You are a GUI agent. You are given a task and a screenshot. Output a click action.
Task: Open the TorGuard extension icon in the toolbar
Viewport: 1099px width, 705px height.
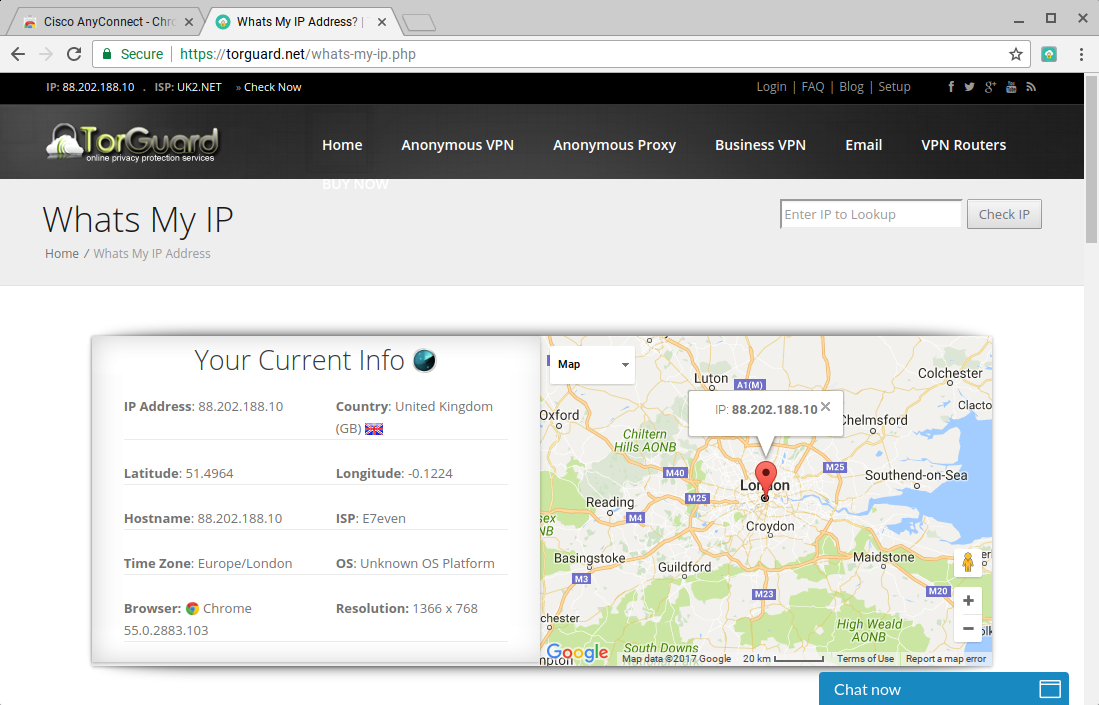(1049, 54)
